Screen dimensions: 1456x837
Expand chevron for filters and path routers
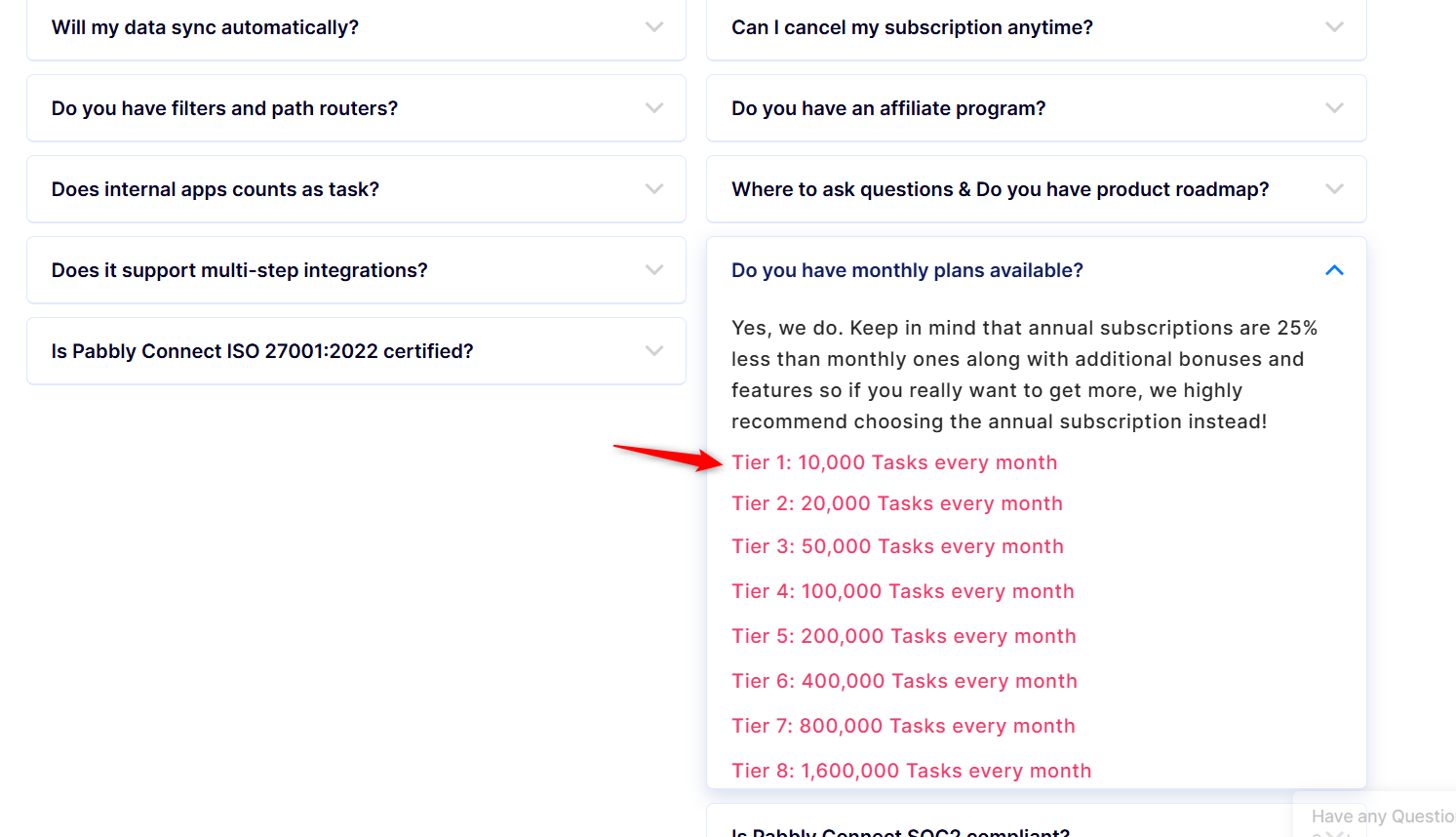[654, 108]
